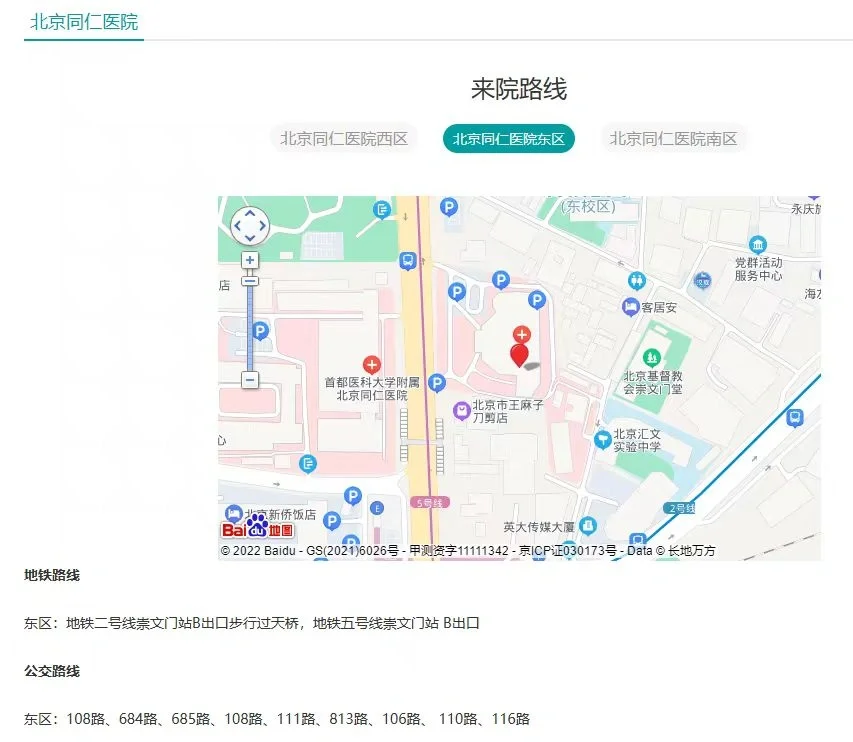
Task: Click the bus stop icon on yellow road
Action: coord(407,261)
